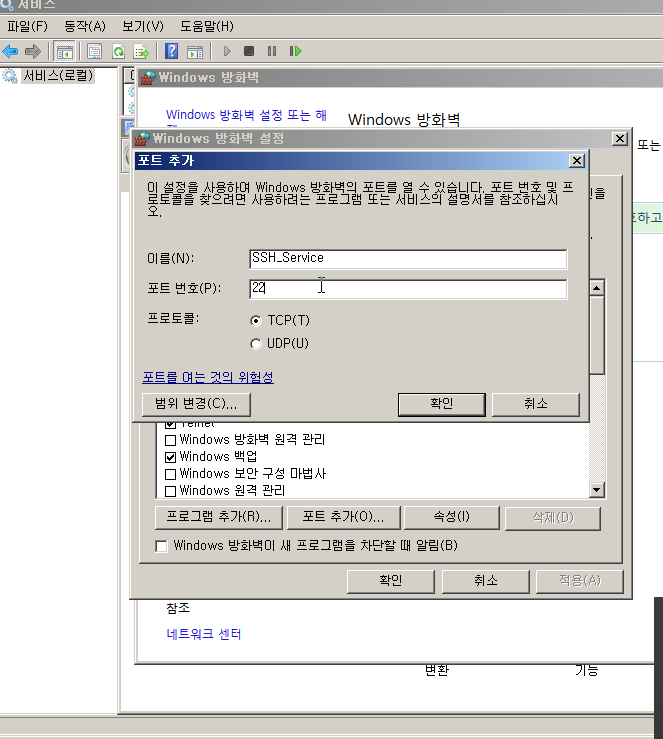Image resolution: width=663 pixels, height=739 pixels.
Task: Click the Stop Service square icon
Action: 249,51
